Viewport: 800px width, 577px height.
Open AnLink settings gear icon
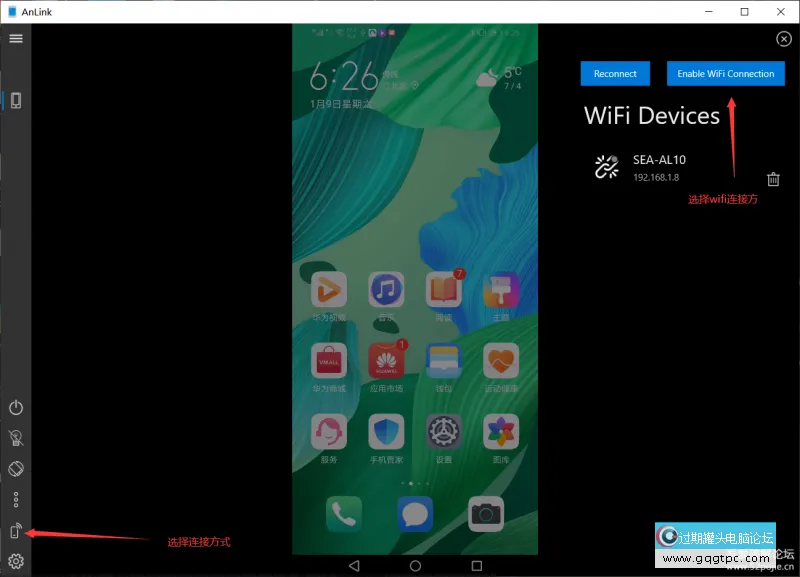[16, 561]
